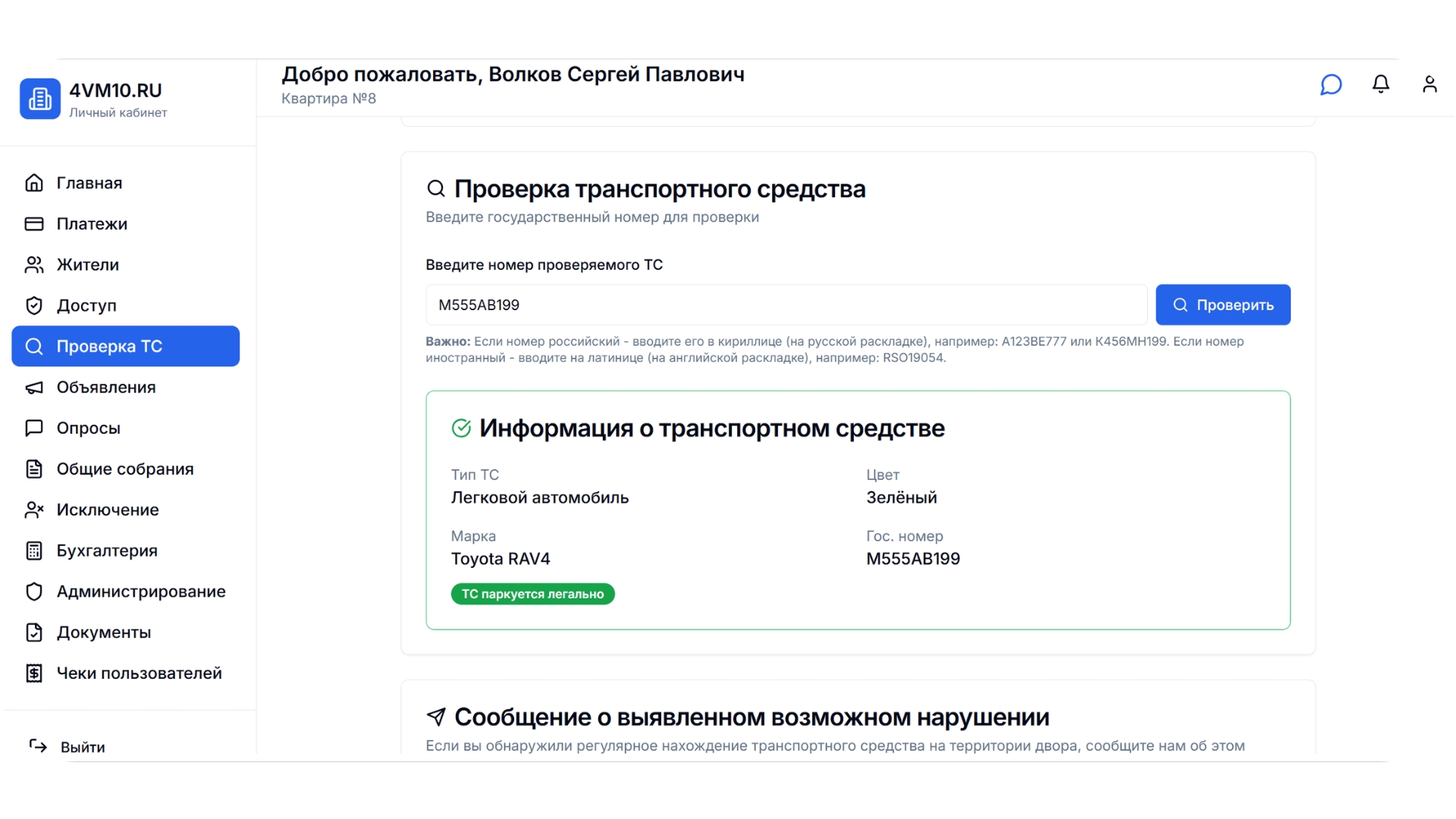Click the Проверить button
This screenshot has height=819, width=1456.
(x=1223, y=304)
